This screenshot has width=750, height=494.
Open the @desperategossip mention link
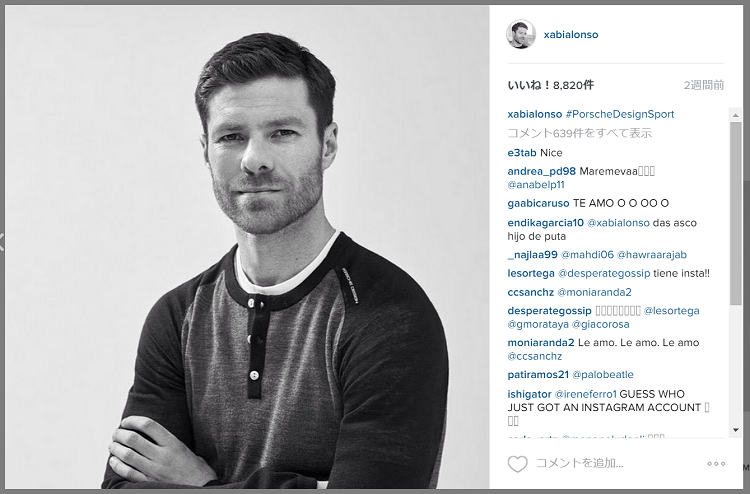tap(604, 274)
